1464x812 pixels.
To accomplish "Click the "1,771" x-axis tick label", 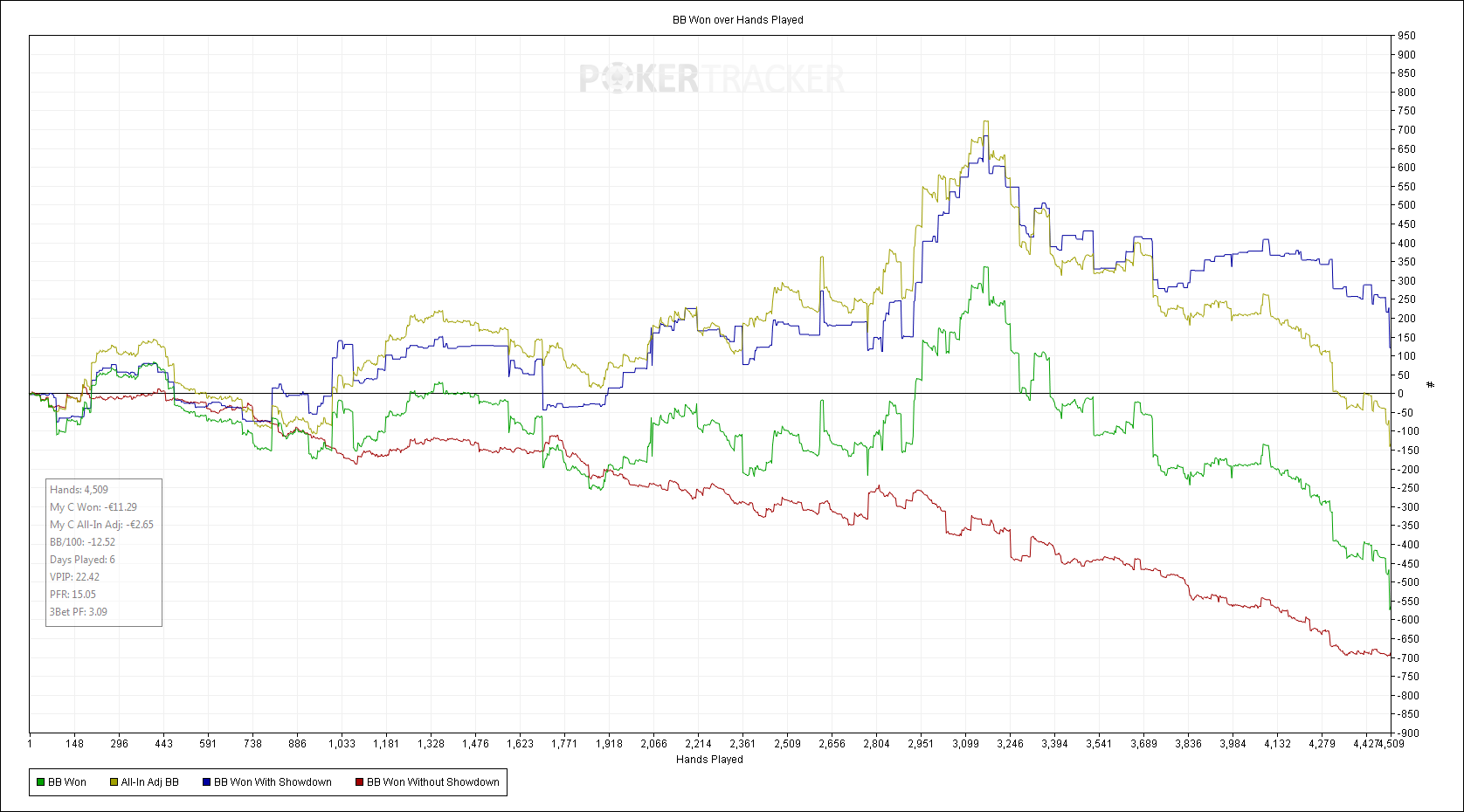I will (564, 744).
